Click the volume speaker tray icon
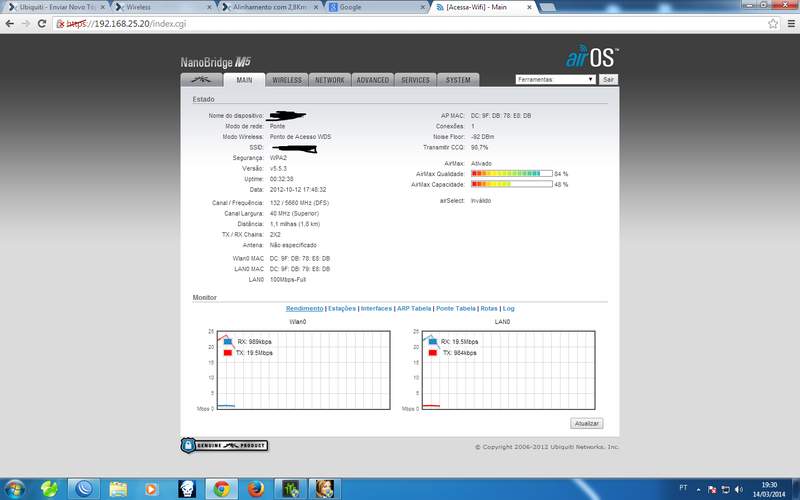The width and height of the screenshot is (800, 500). click(738, 489)
